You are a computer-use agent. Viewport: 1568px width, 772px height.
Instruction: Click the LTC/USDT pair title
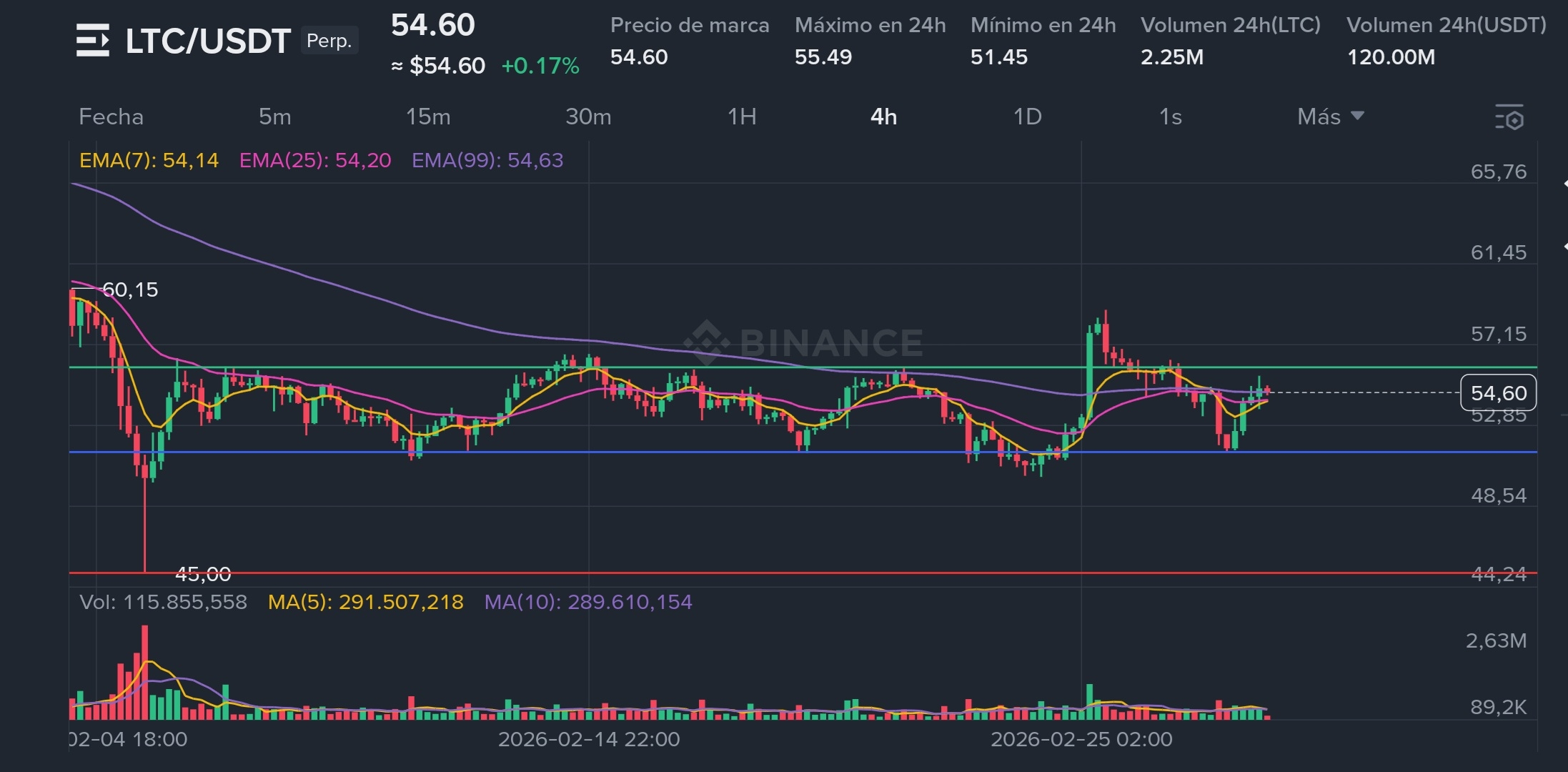(208, 41)
